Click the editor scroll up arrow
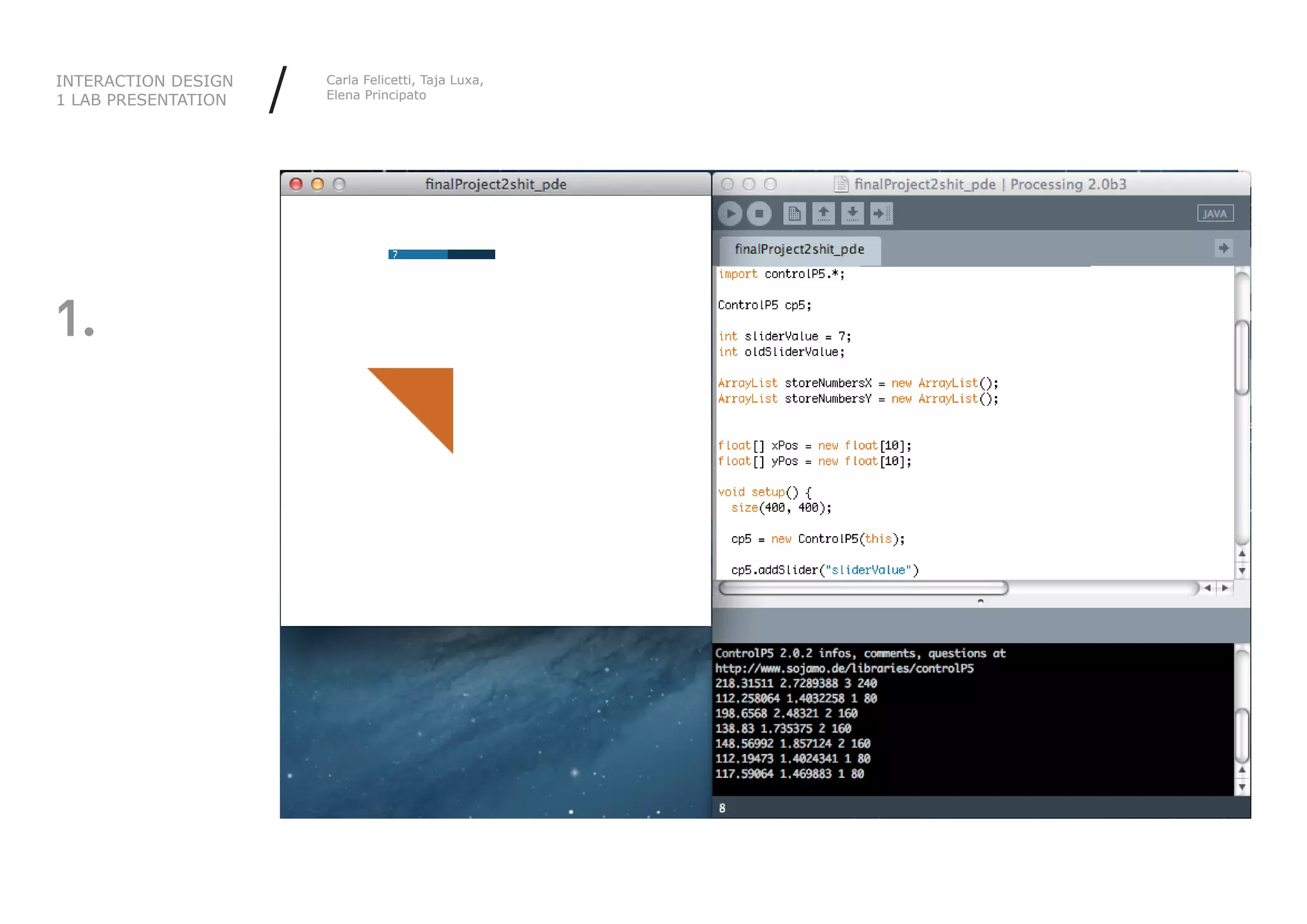The image size is (1307, 924). pos(1242,554)
